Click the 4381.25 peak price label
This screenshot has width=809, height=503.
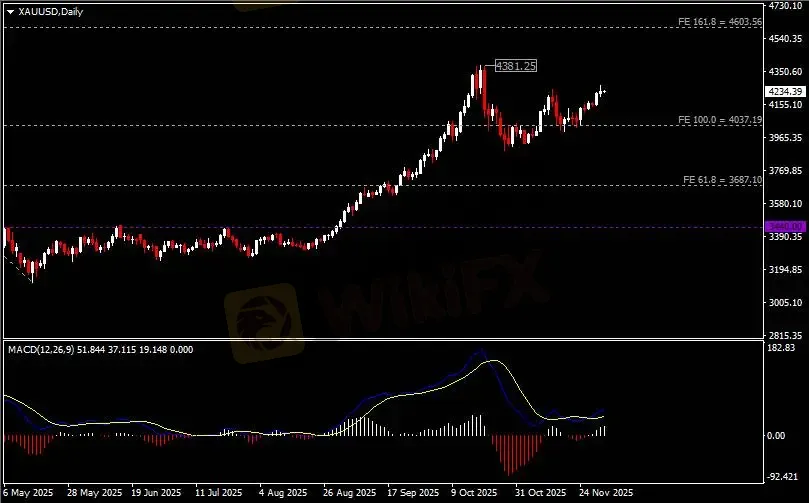[515, 66]
